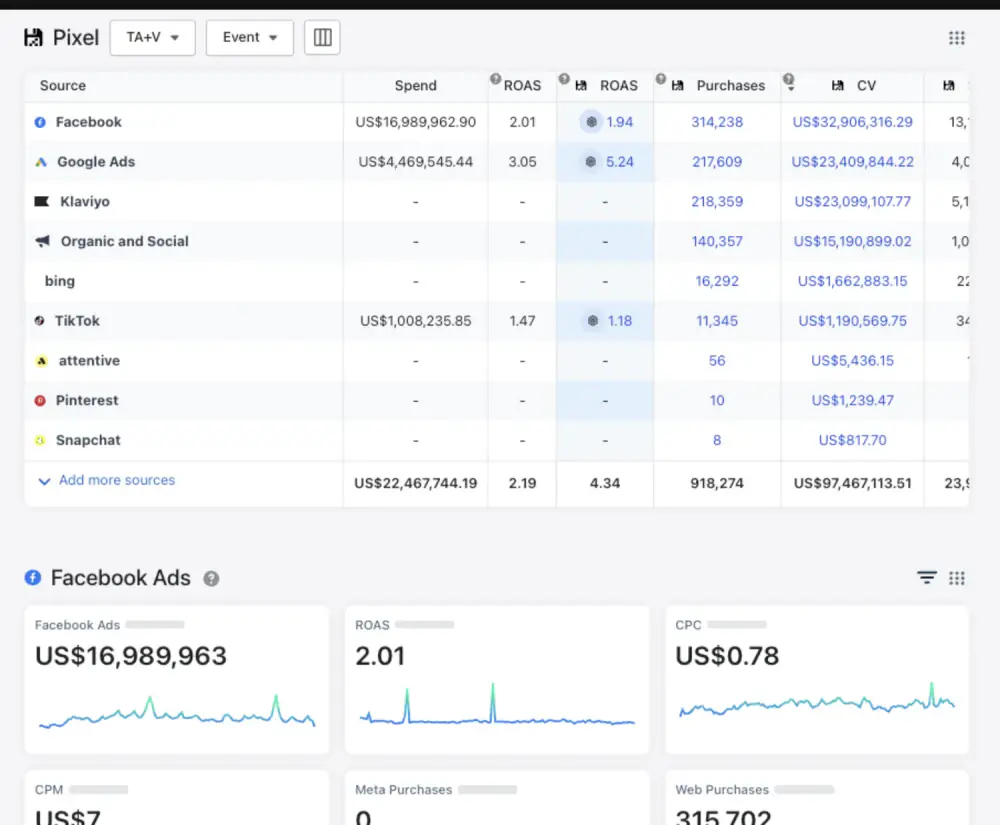Click the Google Ads source icon
The height and width of the screenshot is (825, 1000).
click(41, 162)
